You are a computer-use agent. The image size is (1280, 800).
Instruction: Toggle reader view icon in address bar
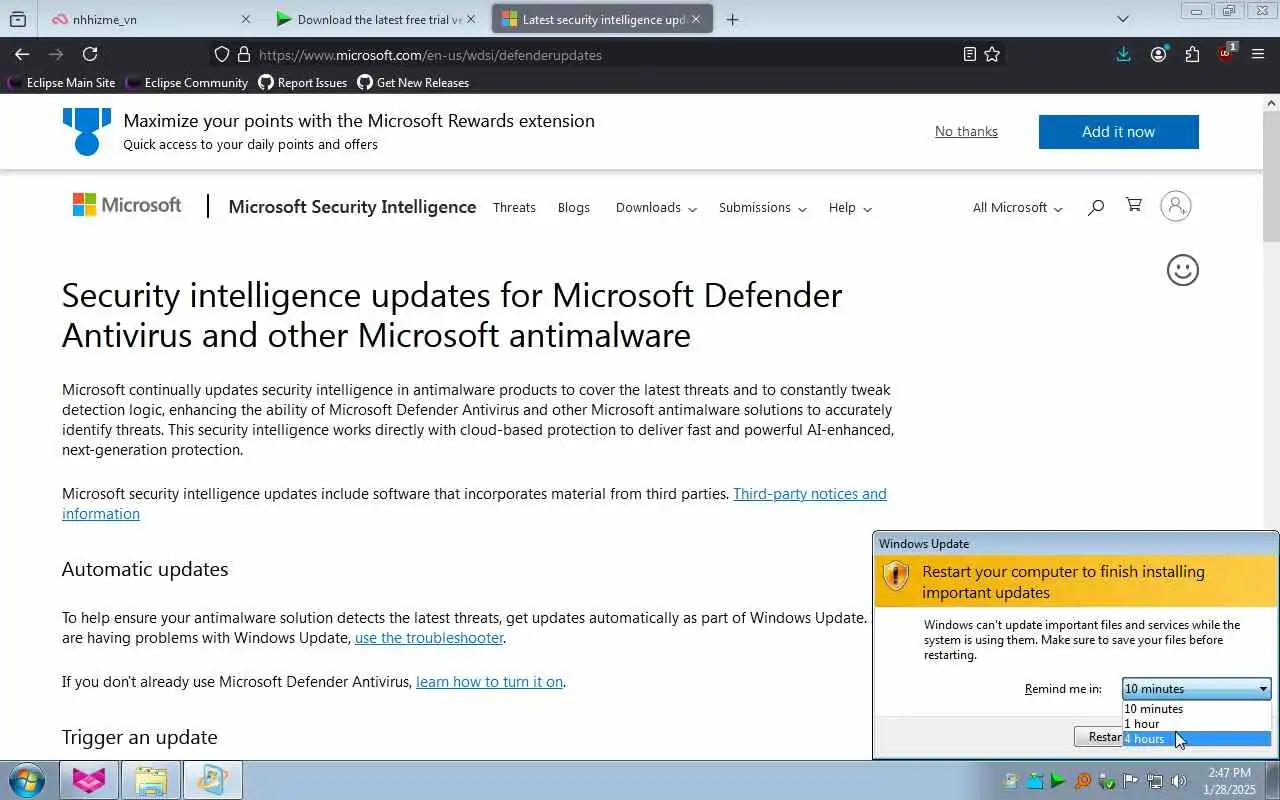[x=969, y=55]
